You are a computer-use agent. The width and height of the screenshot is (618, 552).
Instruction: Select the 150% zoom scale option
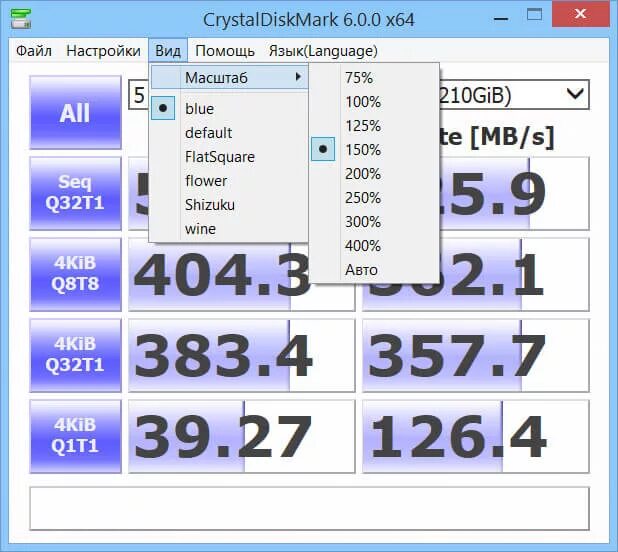(374, 150)
